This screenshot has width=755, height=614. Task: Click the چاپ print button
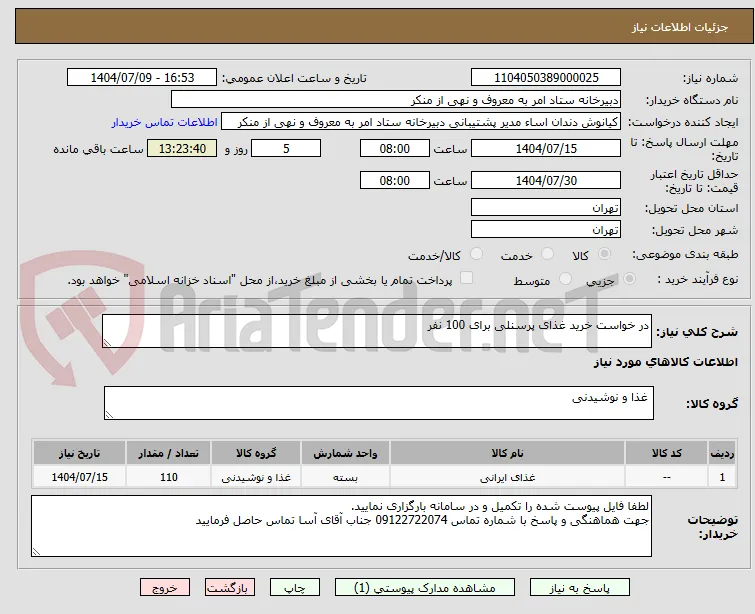tap(294, 588)
